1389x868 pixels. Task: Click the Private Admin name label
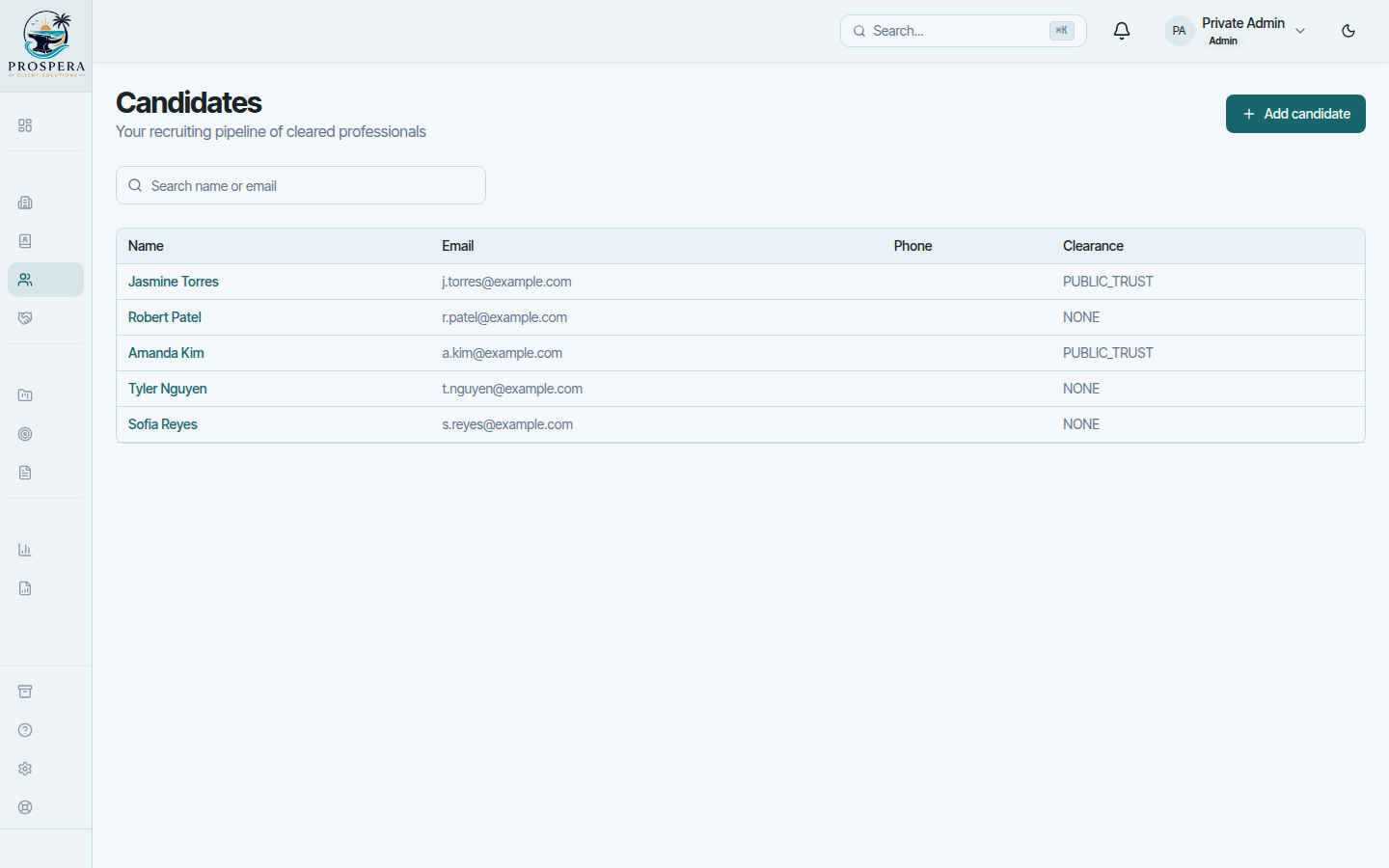pyautogui.click(x=1243, y=23)
